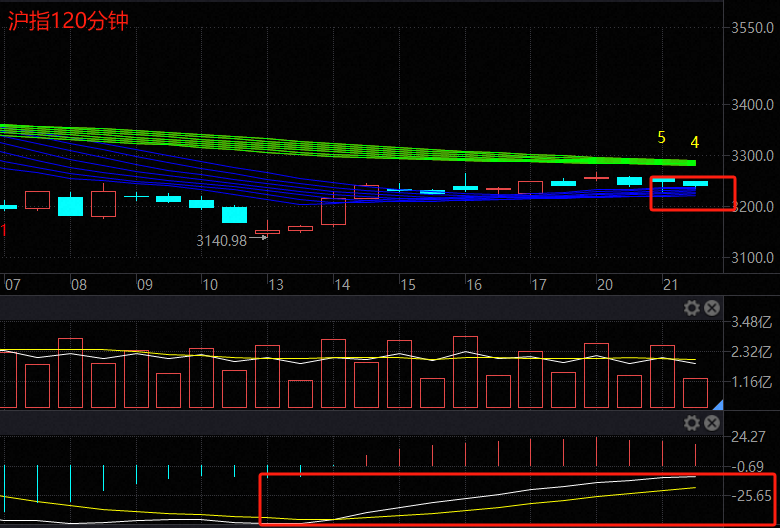Select date label 16 on time axis
Screen dimensions: 780x528
click(474, 285)
